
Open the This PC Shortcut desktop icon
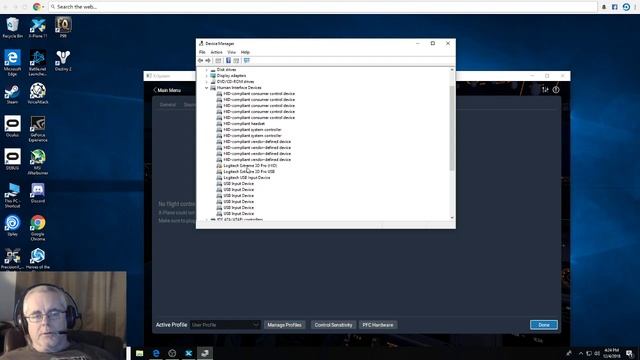click(12, 195)
